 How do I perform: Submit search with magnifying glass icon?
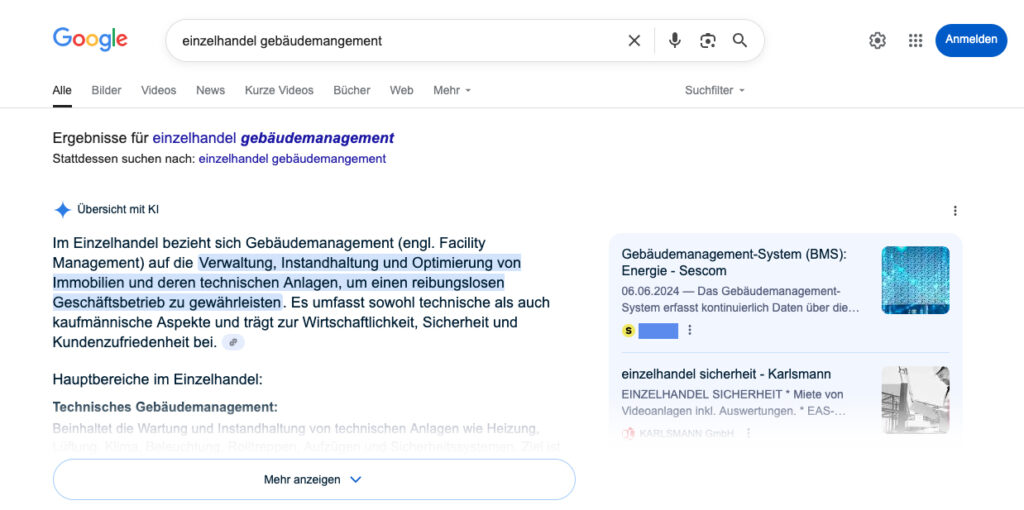pos(739,40)
